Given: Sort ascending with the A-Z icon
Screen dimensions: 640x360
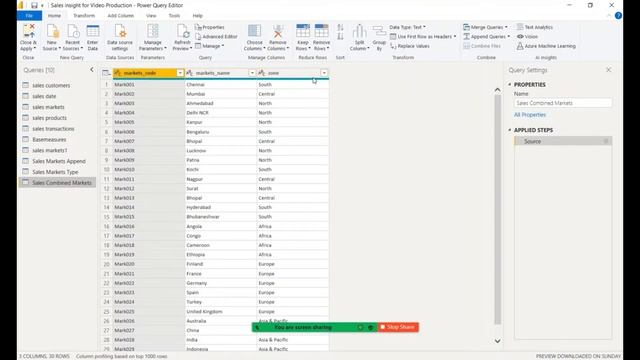Looking at the screenshot, I should pyautogui.click(x=340, y=27).
